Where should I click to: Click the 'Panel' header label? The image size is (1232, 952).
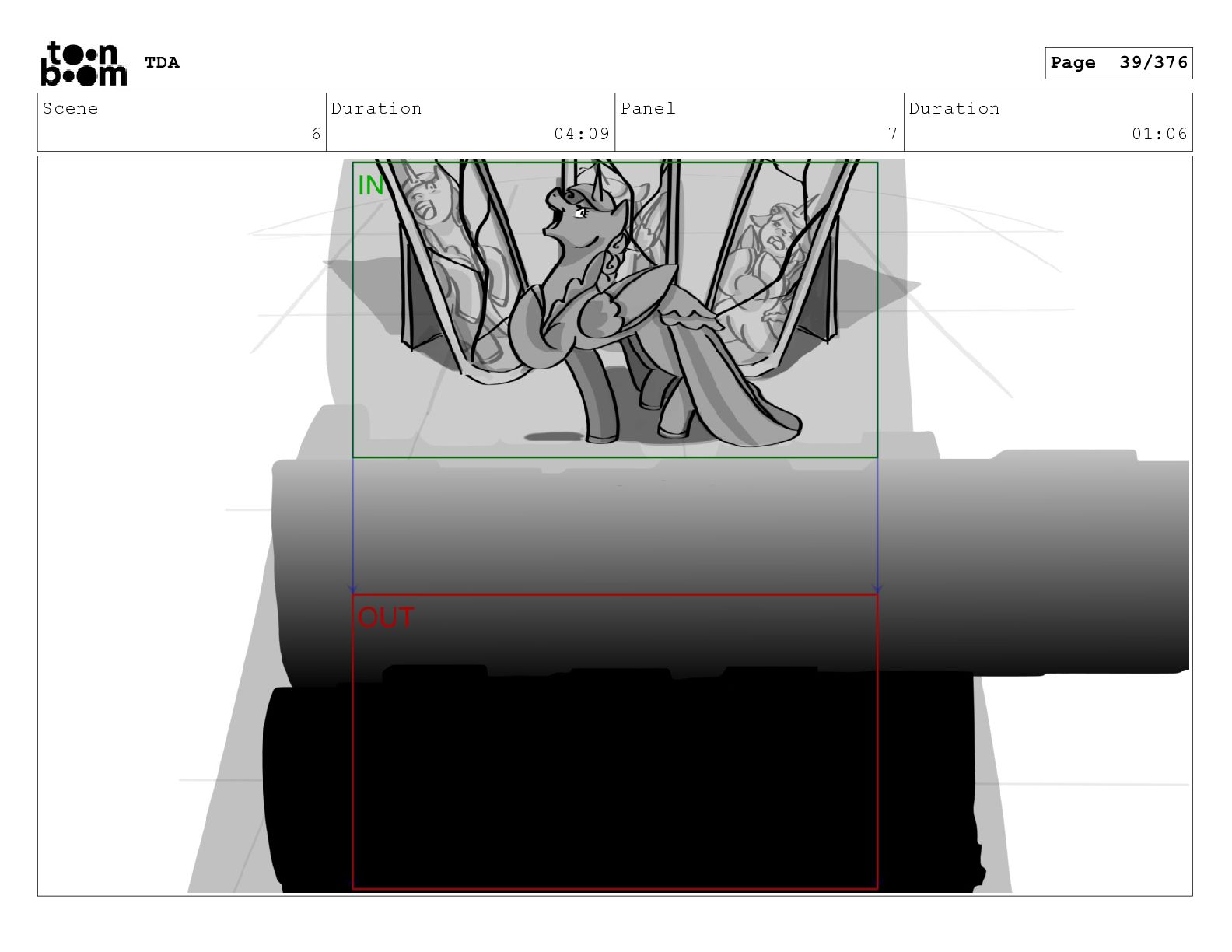tap(648, 109)
